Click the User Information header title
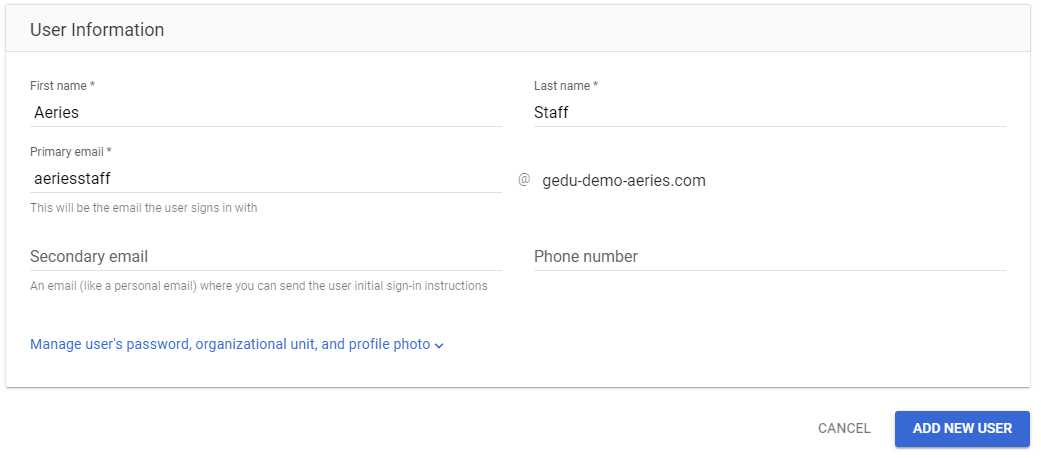Screen dimensions: 1041x458 (x=97, y=30)
